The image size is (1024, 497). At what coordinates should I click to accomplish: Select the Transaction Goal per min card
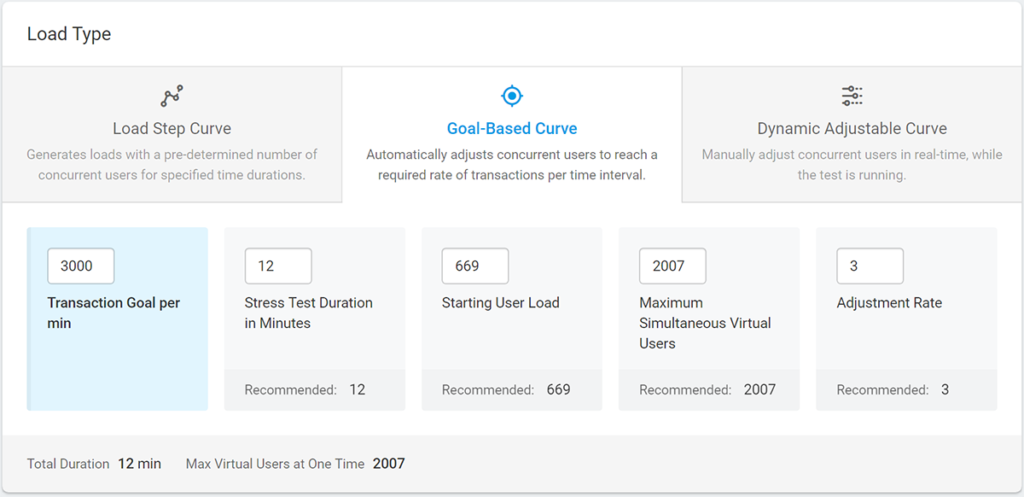[x=117, y=340]
